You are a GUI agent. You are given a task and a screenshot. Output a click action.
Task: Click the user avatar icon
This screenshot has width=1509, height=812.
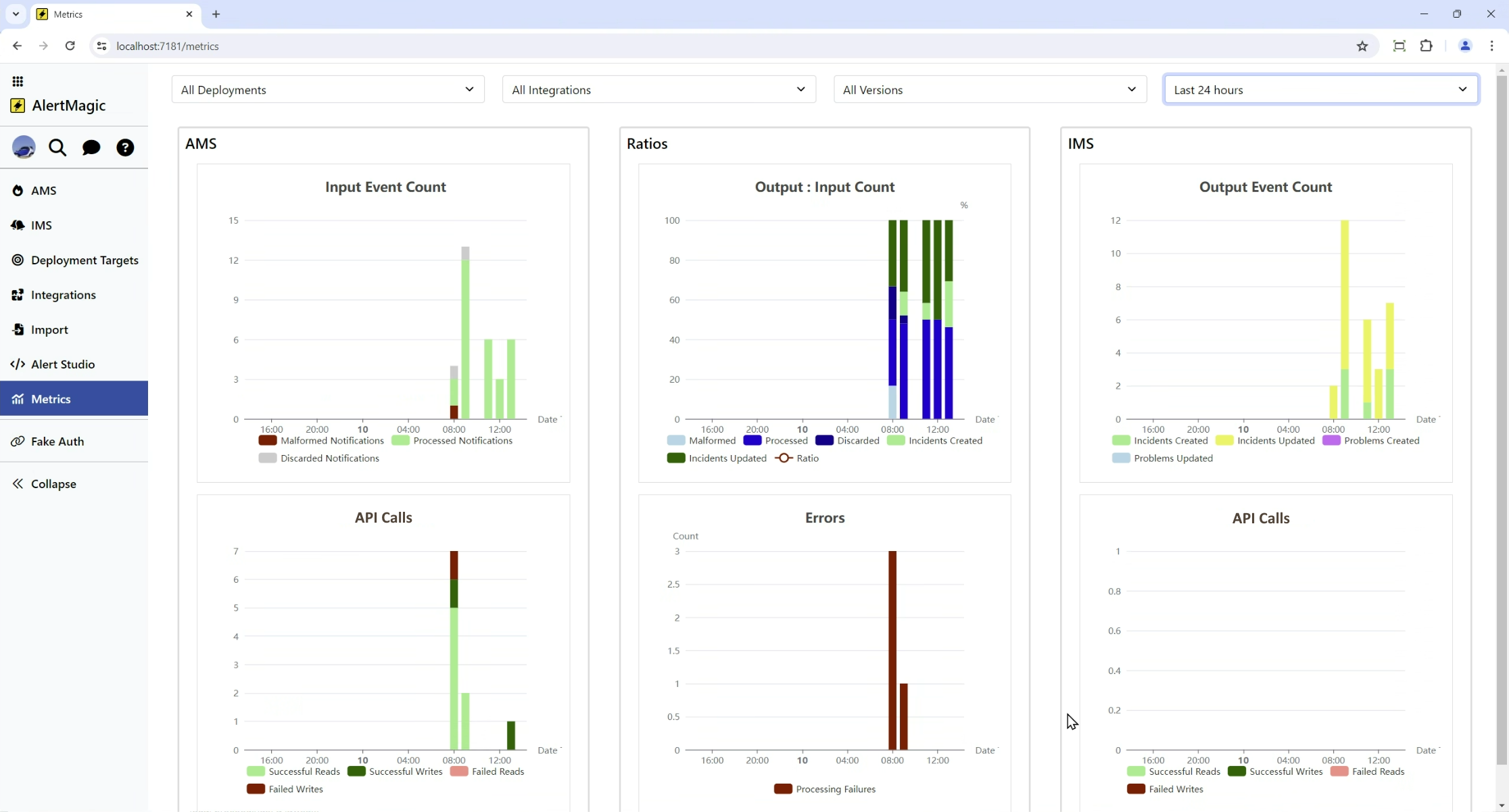tap(24, 147)
